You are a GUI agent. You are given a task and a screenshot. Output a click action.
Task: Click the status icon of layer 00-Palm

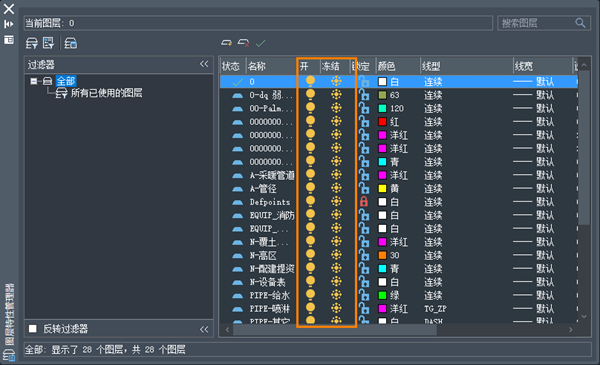click(238, 109)
